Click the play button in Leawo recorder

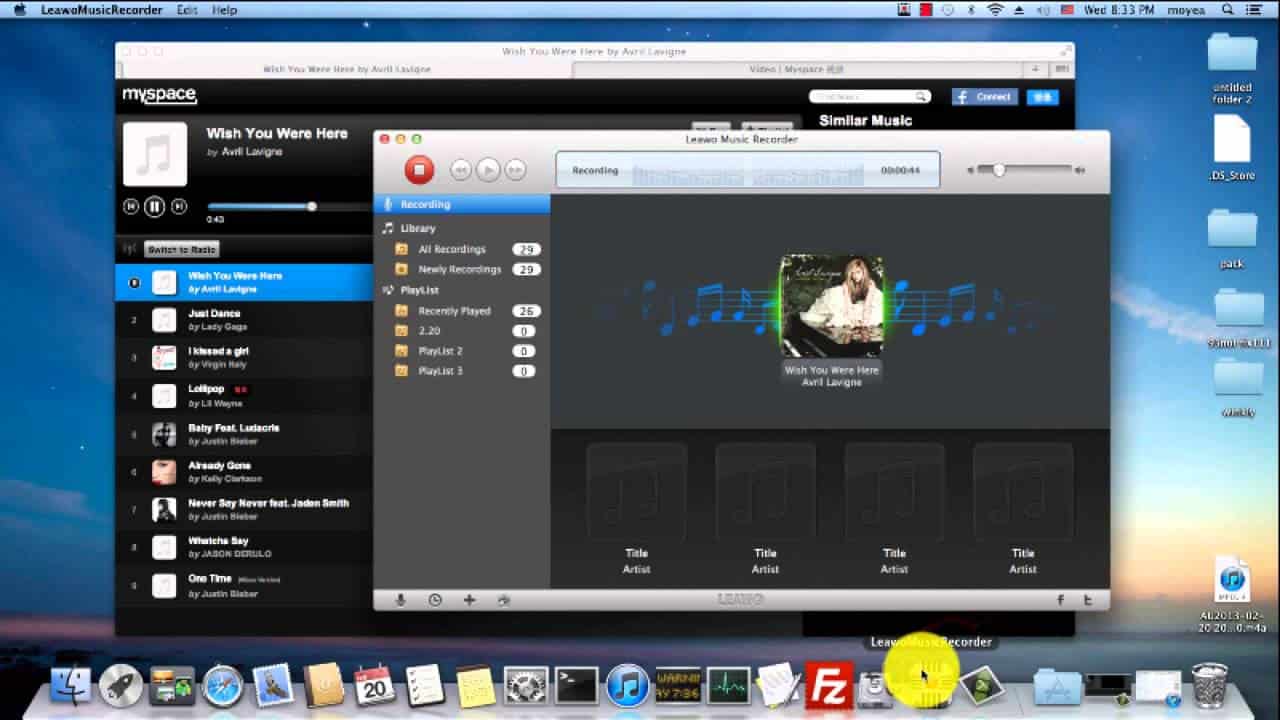pos(488,170)
